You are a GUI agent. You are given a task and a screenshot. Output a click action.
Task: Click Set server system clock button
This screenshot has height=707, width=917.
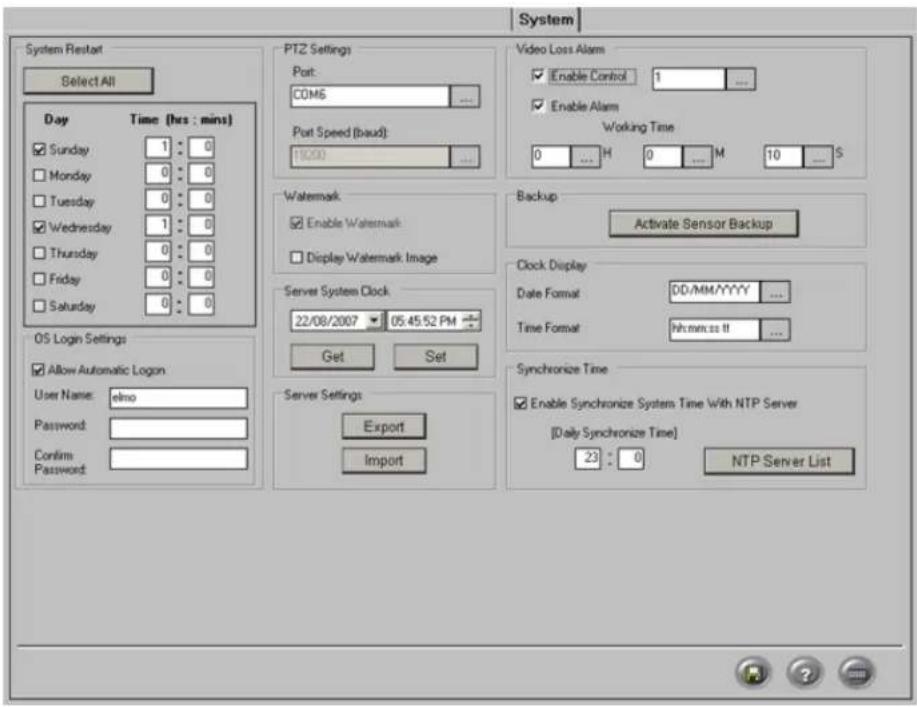[436, 357]
